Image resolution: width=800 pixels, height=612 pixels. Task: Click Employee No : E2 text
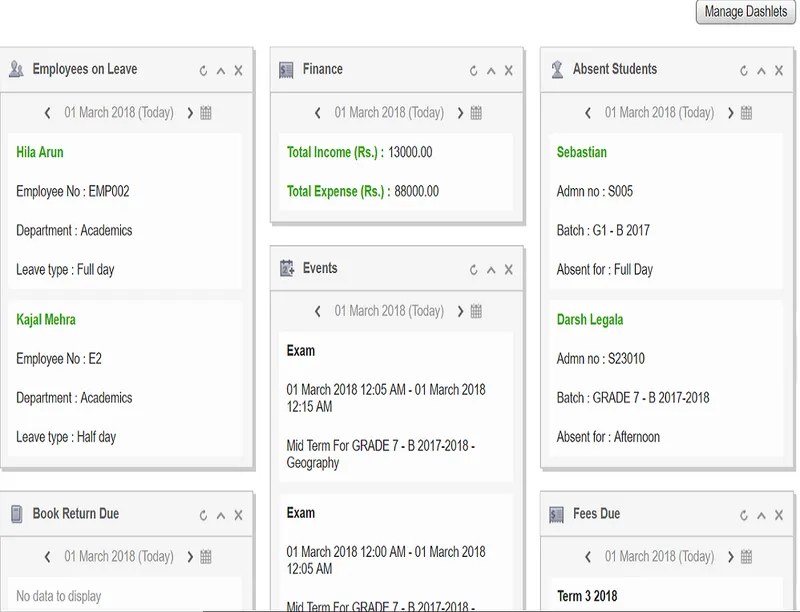pos(59,359)
